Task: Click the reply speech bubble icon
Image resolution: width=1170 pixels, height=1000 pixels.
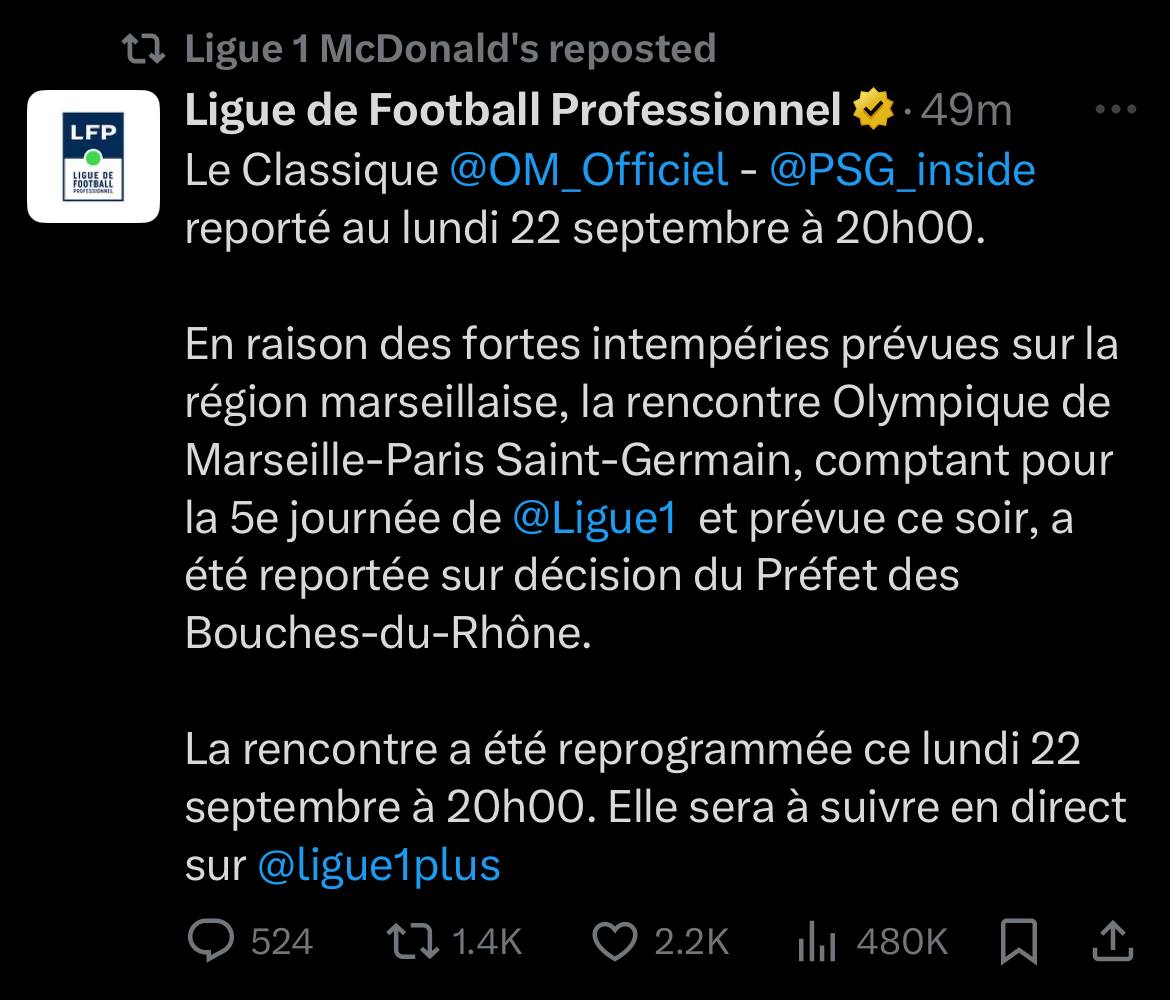Action: [211, 940]
